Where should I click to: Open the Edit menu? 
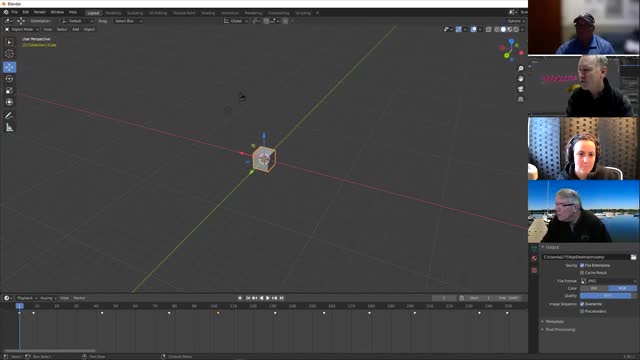[25, 13]
